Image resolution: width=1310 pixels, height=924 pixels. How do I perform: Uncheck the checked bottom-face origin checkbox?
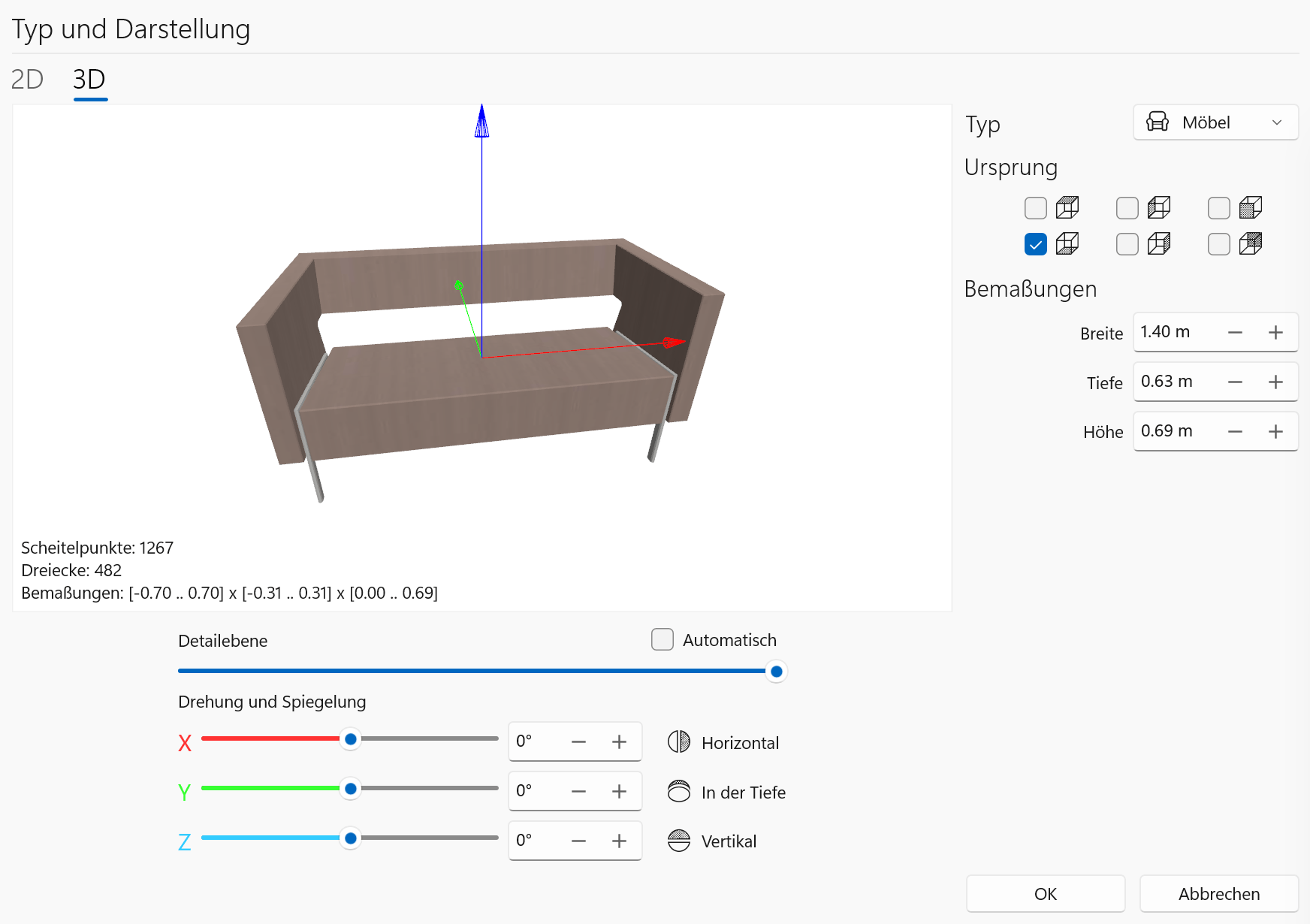coord(1036,244)
